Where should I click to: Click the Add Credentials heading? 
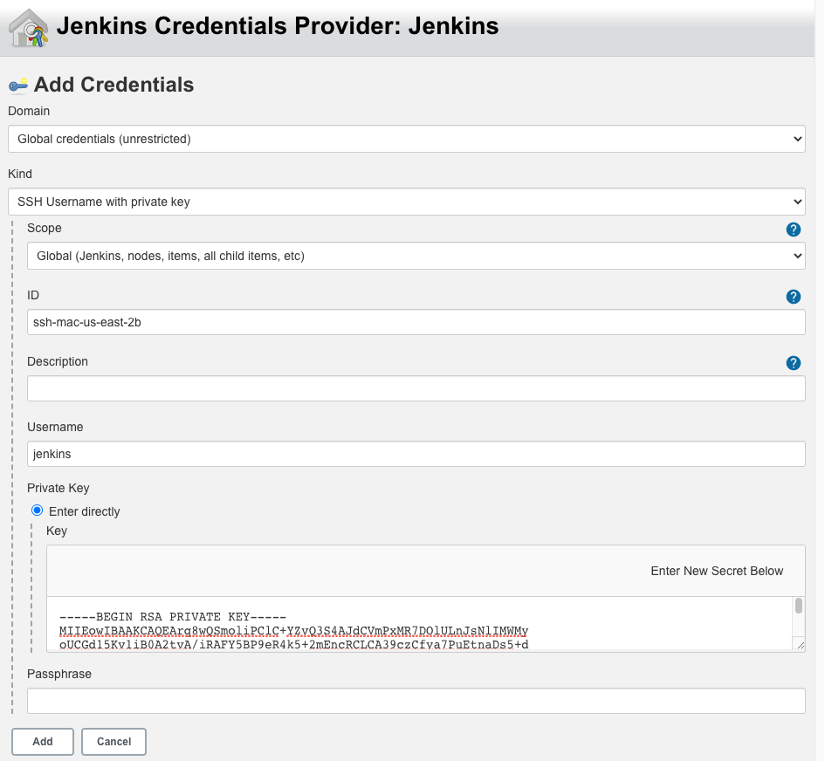pos(114,85)
